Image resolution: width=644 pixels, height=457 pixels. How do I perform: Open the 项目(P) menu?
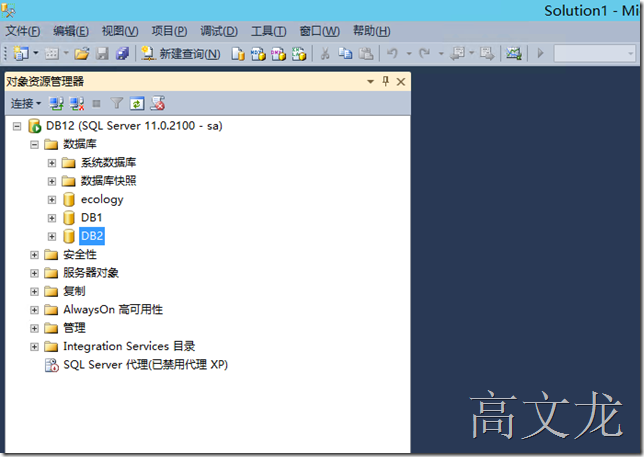[169, 31]
